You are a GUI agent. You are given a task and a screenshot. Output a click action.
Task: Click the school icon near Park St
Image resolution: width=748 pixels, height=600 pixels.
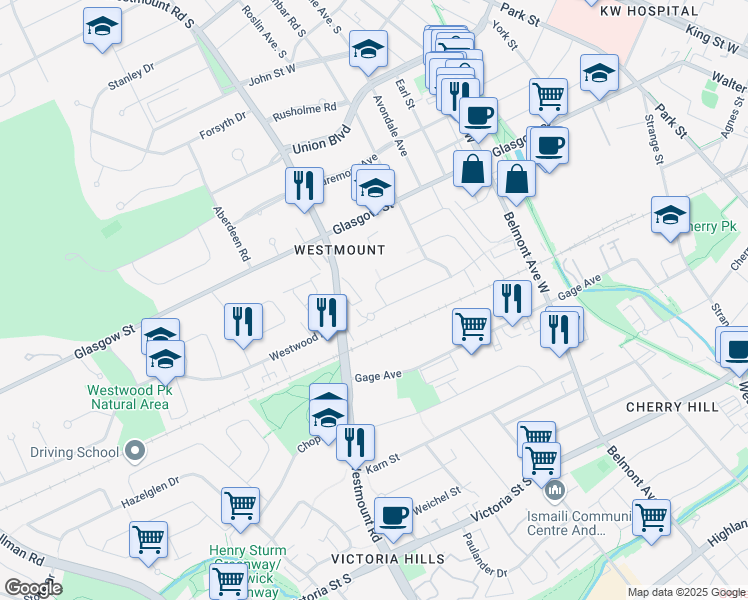click(599, 73)
